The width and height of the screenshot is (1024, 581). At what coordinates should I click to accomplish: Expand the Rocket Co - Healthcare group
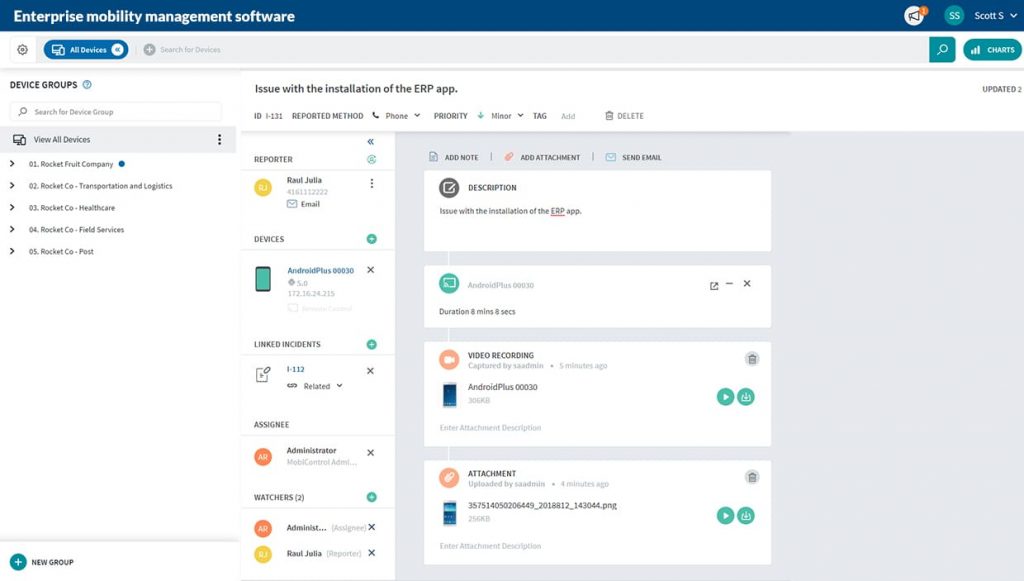[12, 208]
